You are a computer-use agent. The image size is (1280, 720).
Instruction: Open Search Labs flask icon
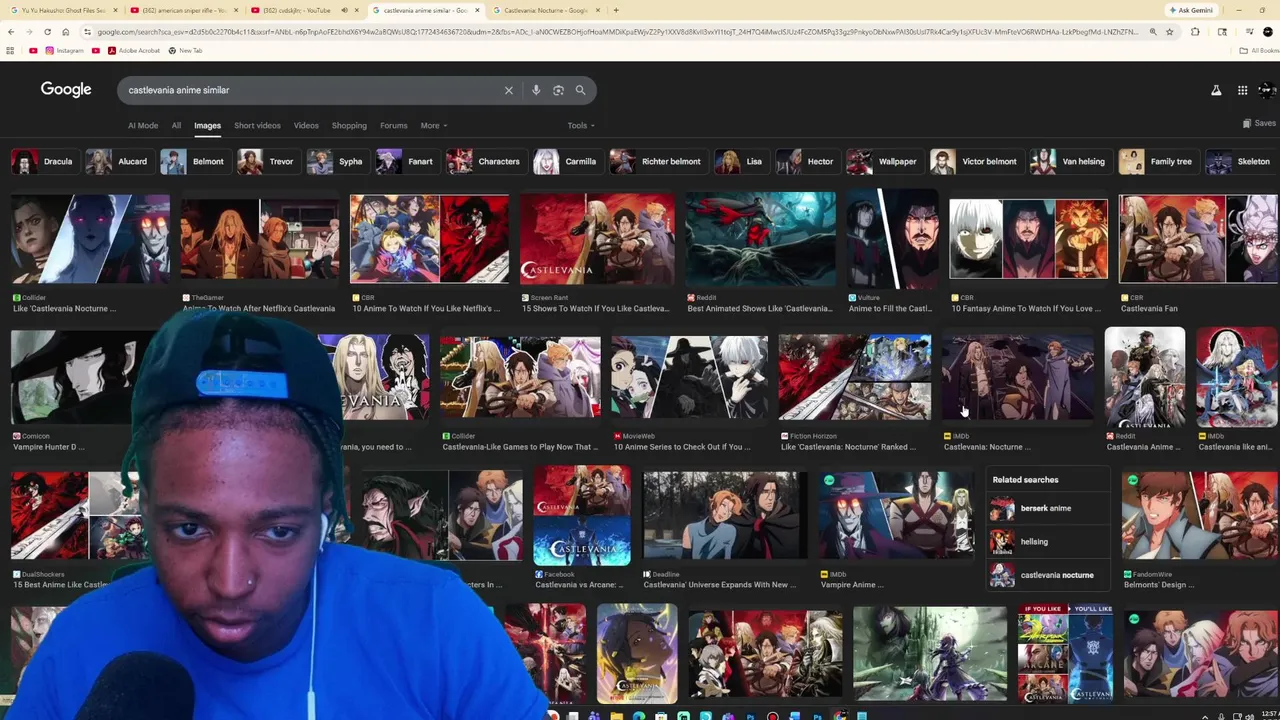1216,90
